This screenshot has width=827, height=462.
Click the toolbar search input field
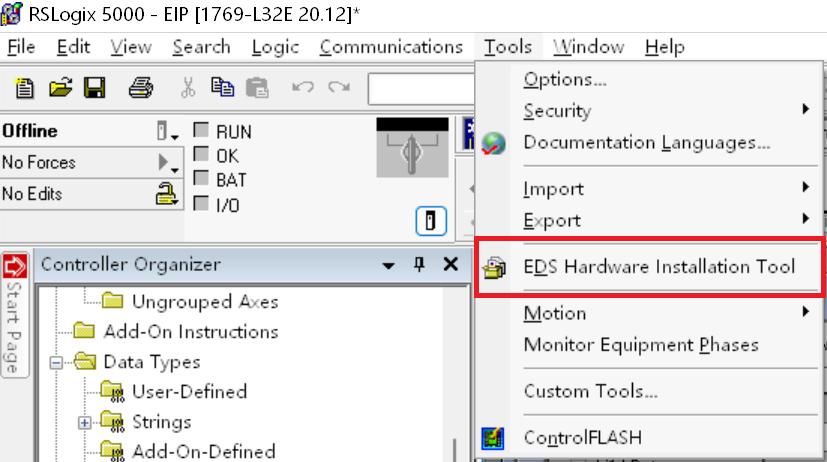pos(421,89)
